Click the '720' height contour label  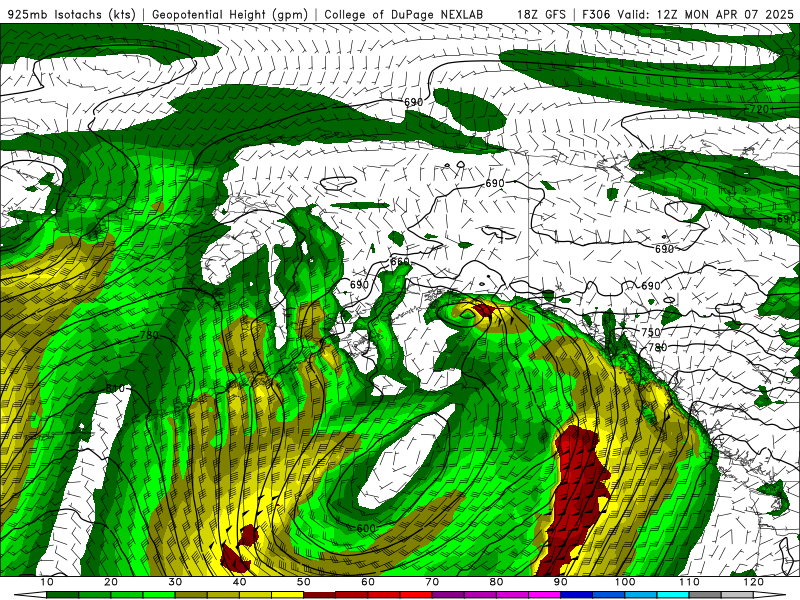(x=759, y=109)
